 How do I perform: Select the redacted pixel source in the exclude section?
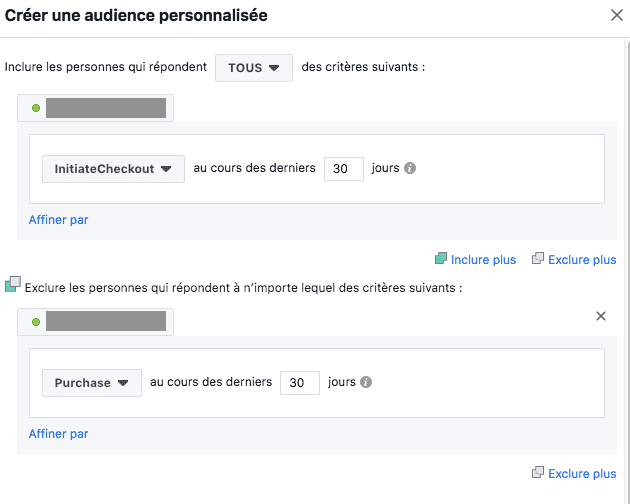(104, 322)
